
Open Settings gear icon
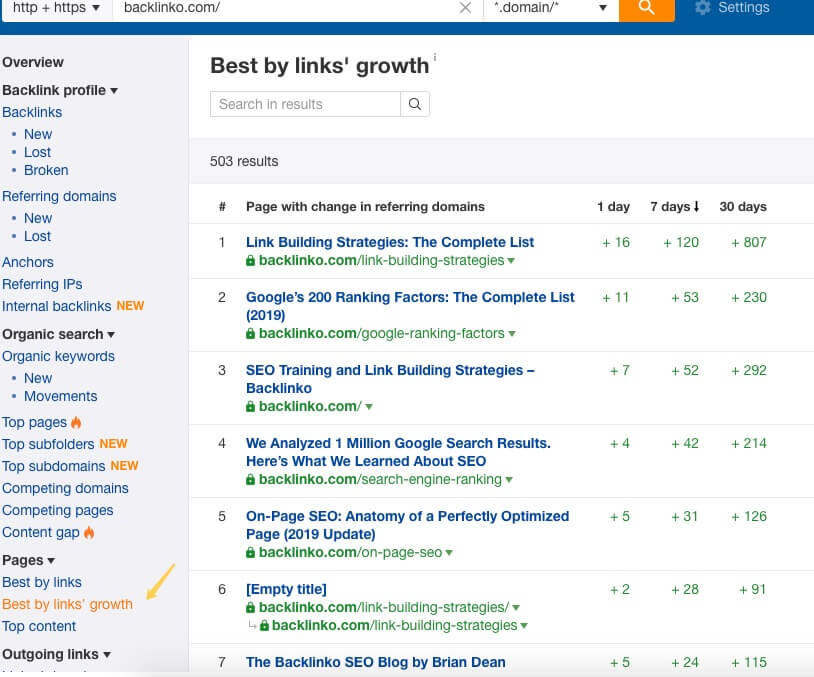[702, 7]
